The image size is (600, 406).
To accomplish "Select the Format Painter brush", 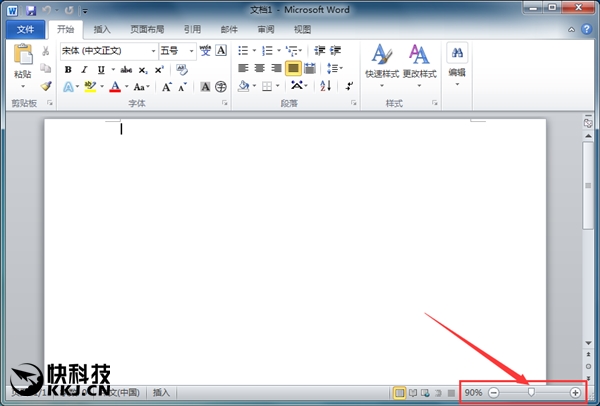I will pos(46,86).
